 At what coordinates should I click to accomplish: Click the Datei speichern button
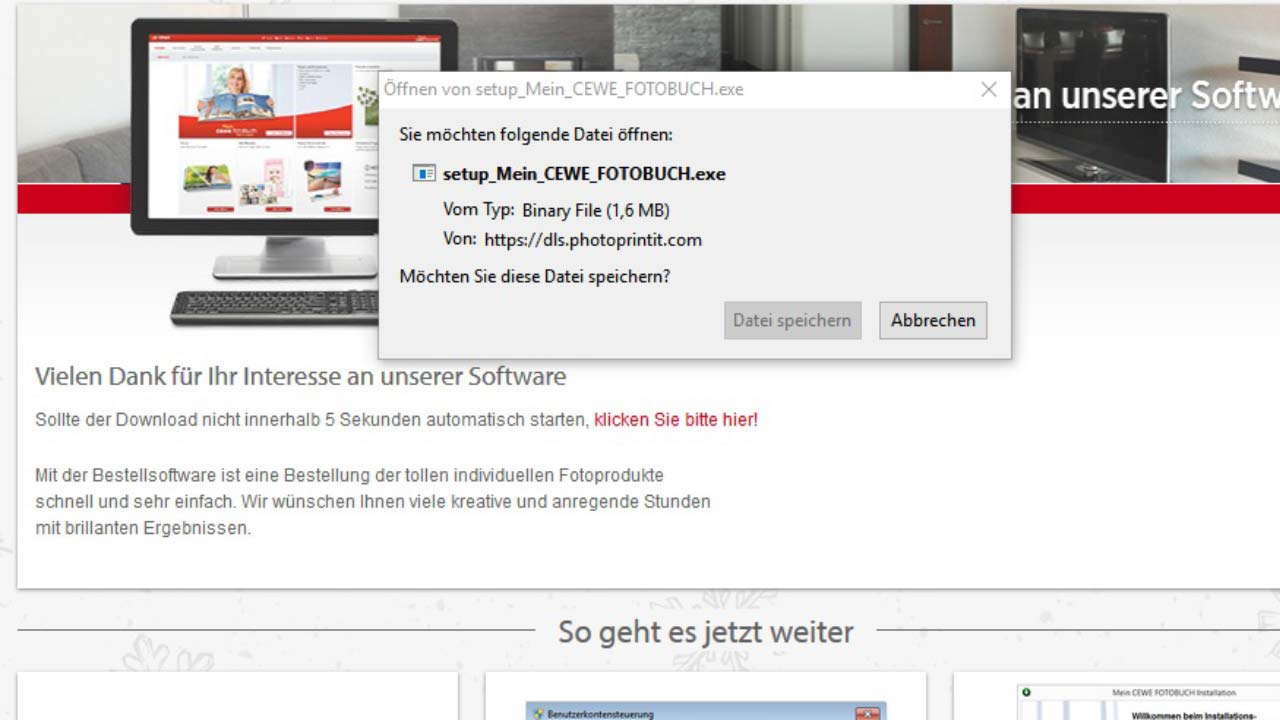pyautogui.click(x=792, y=321)
